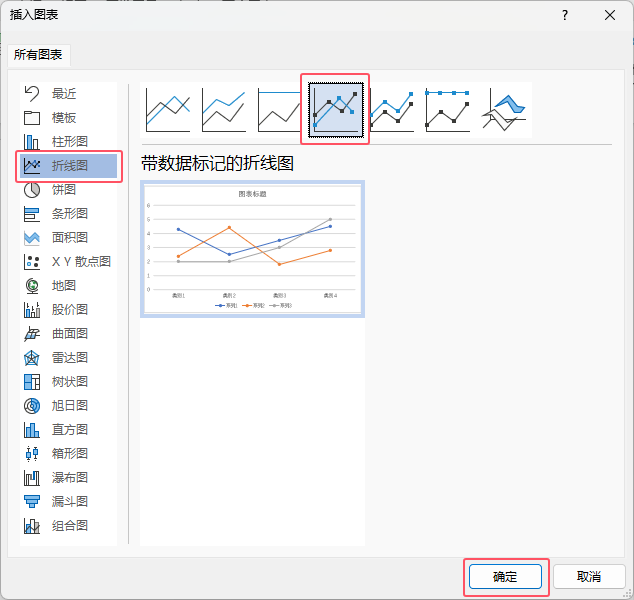Screen dimensions: 634x600
Task: Select line with markers subtype
Action: [x=336, y=110]
